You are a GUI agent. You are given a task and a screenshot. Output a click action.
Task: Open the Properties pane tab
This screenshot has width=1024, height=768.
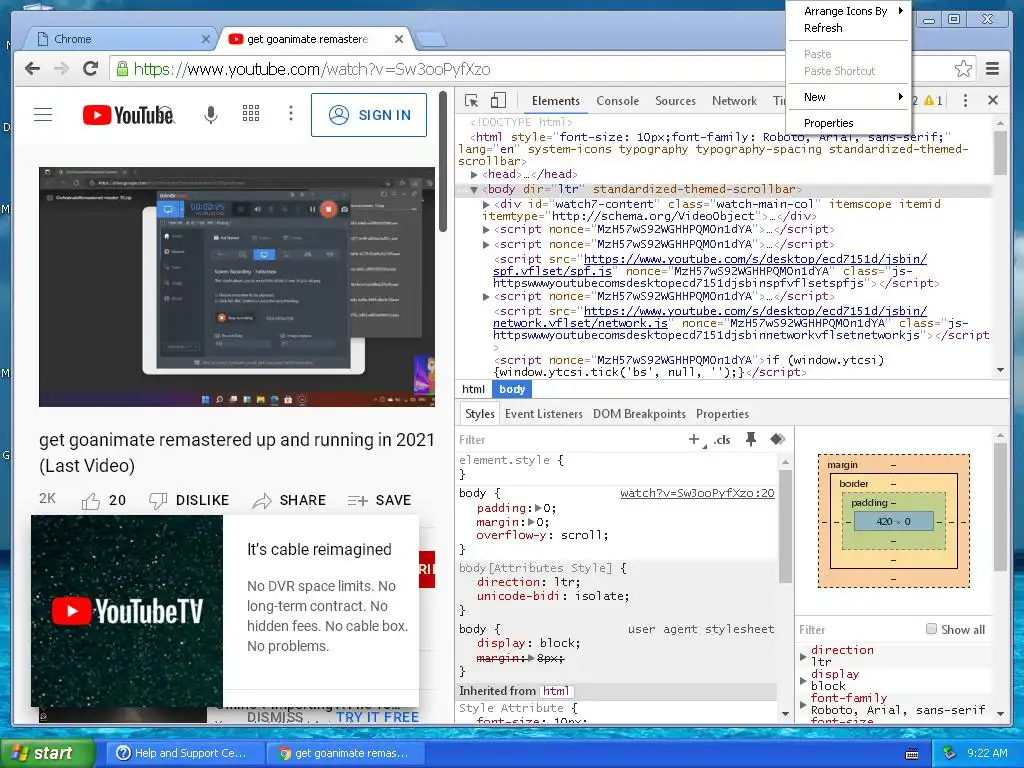pos(722,414)
